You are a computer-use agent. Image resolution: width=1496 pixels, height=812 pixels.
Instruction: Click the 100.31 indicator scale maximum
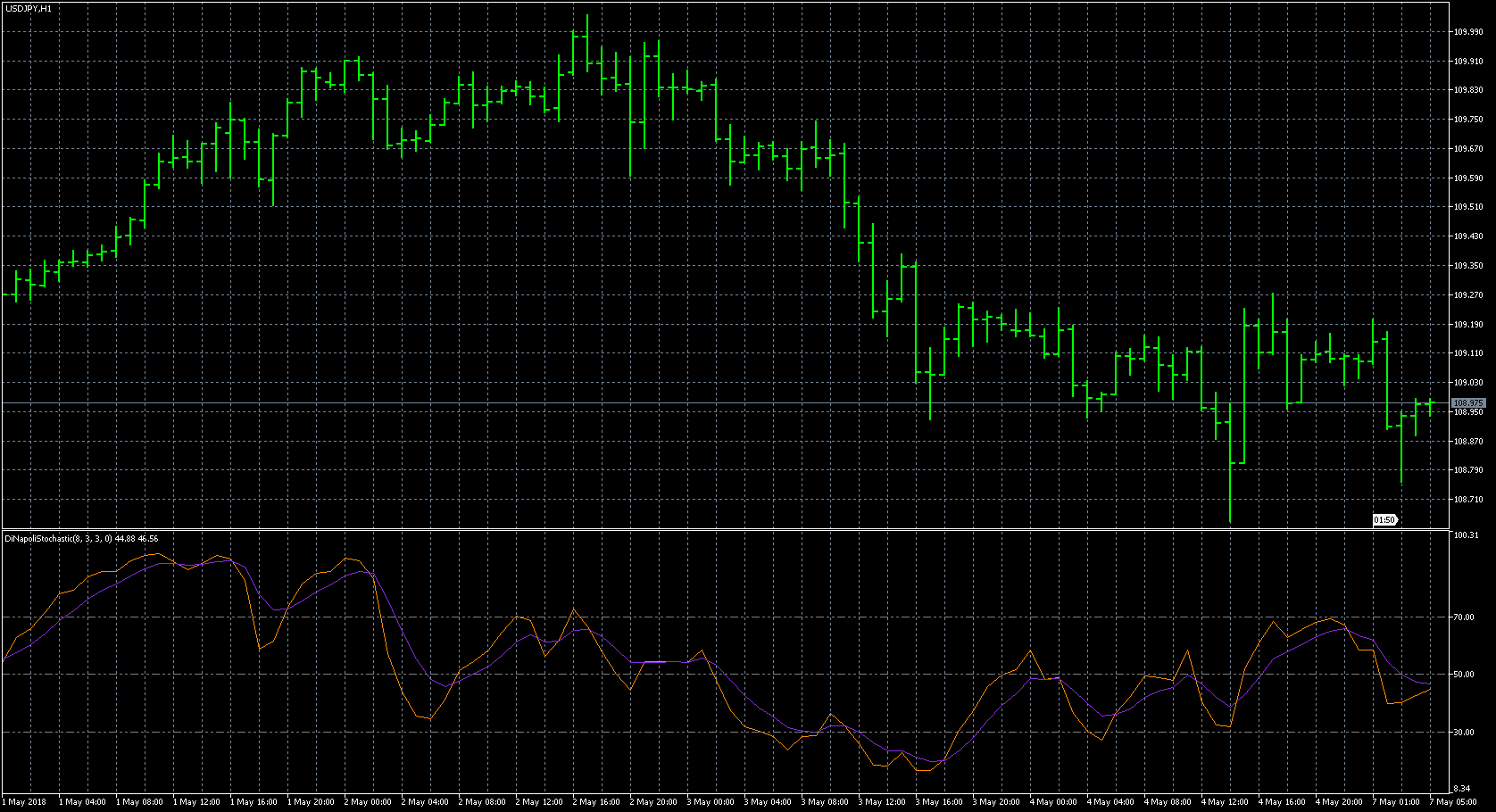(x=1466, y=536)
